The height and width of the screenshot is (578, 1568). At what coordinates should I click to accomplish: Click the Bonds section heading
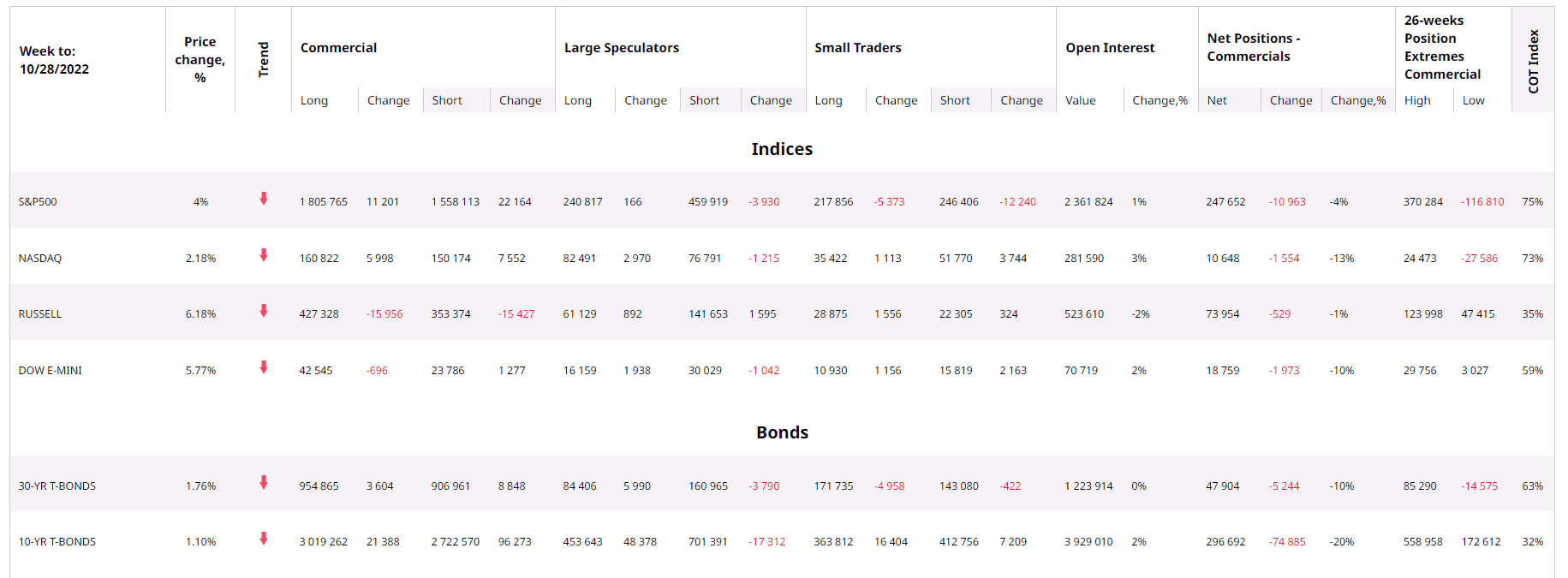[x=782, y=432]
